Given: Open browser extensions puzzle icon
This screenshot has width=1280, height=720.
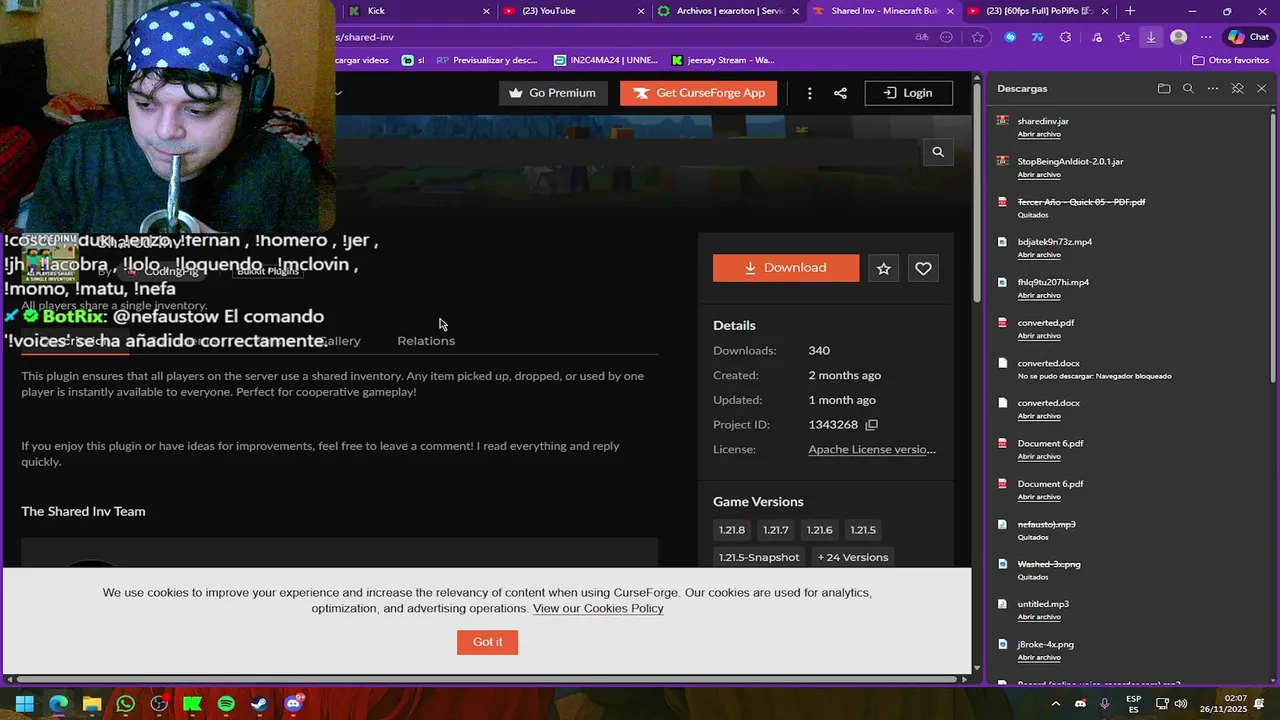Looking at the screenshot, I should point(1065,37).
